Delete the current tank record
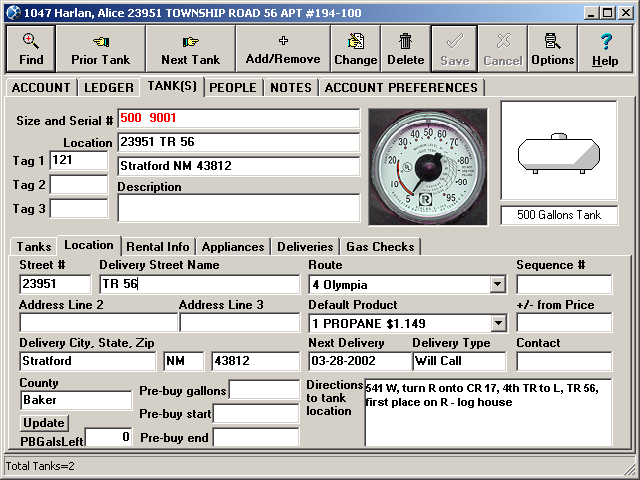This screenshot has height=480, width=640. 405,48
